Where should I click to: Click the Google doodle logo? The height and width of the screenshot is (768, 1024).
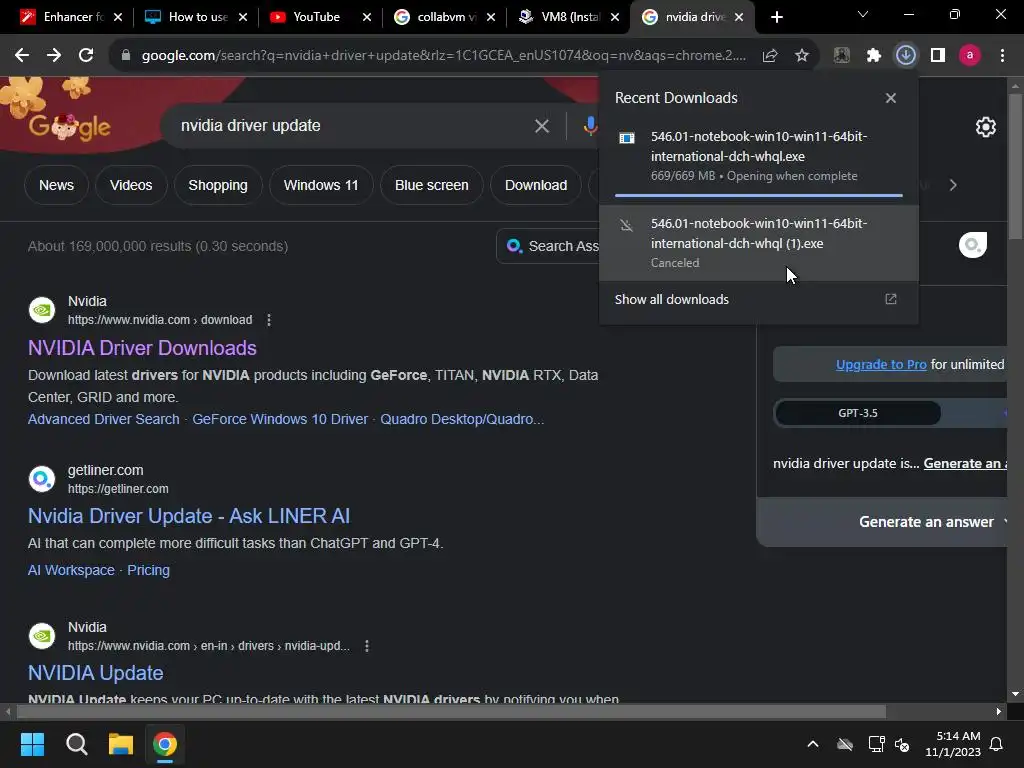point(69,127)
